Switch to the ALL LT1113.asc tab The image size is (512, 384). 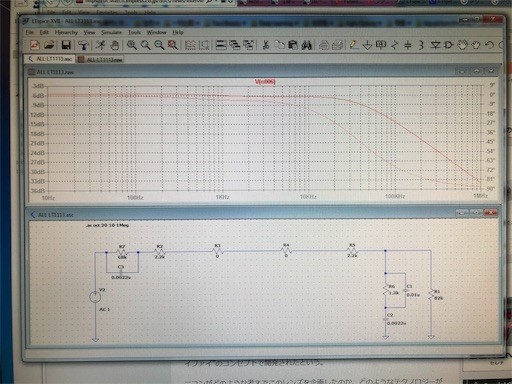[50, 59]
